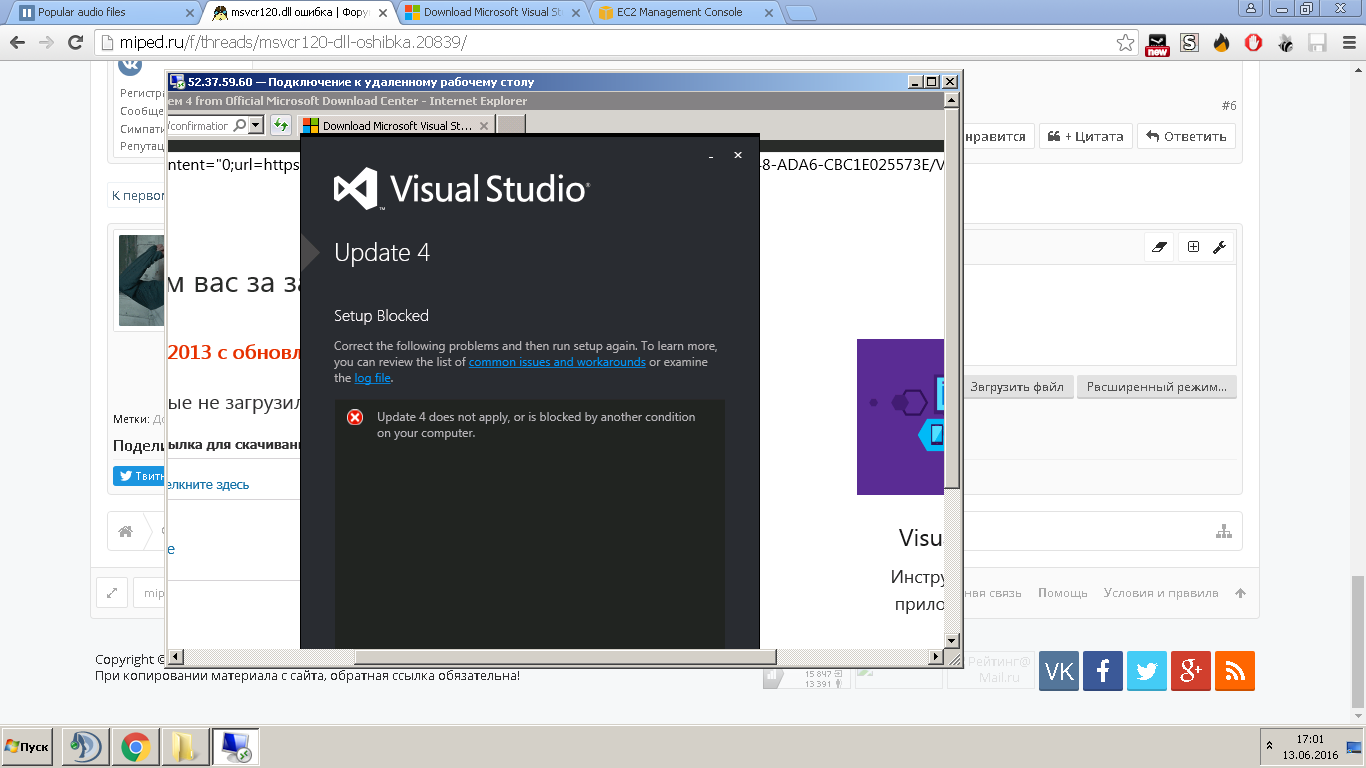
Task: Click 'Расширенный режим...' button
Action: [1157, 387]
